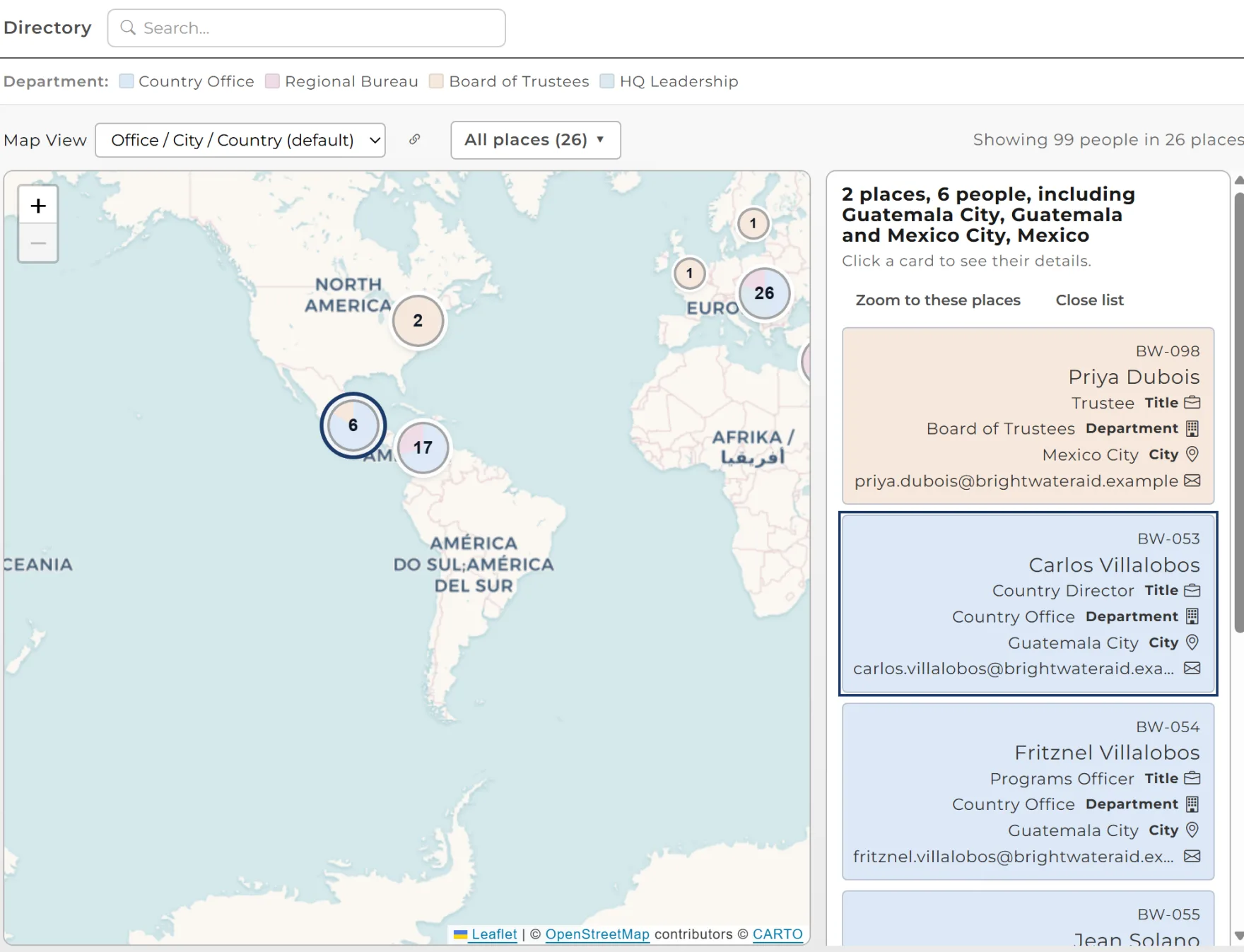Expand the All places (26) dropdown

pyautogui.click(x=536, y=140)
